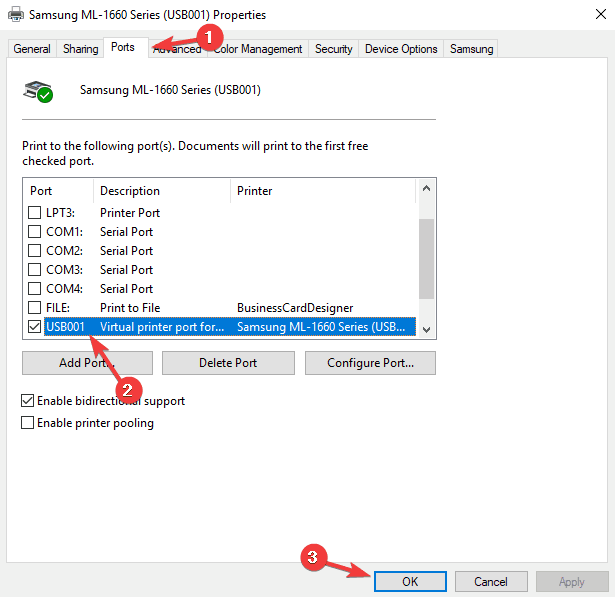Select the COM3: 'Serial Port' description

coord(126,269)
